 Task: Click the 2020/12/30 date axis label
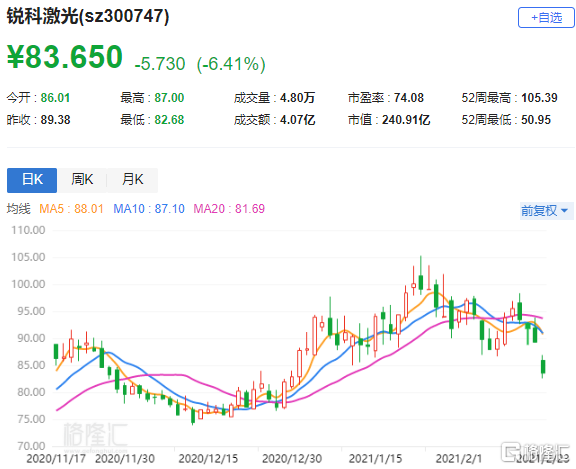pos(292,459)
